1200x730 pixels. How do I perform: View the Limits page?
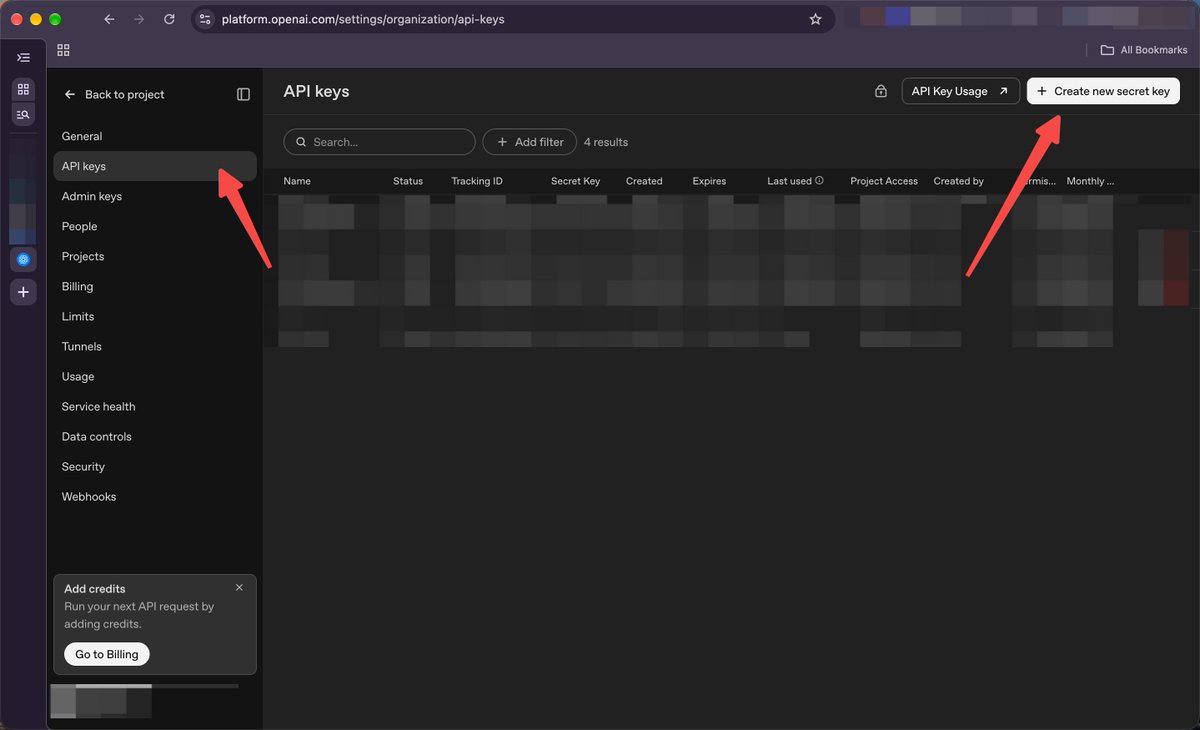(x=155, y=316)
